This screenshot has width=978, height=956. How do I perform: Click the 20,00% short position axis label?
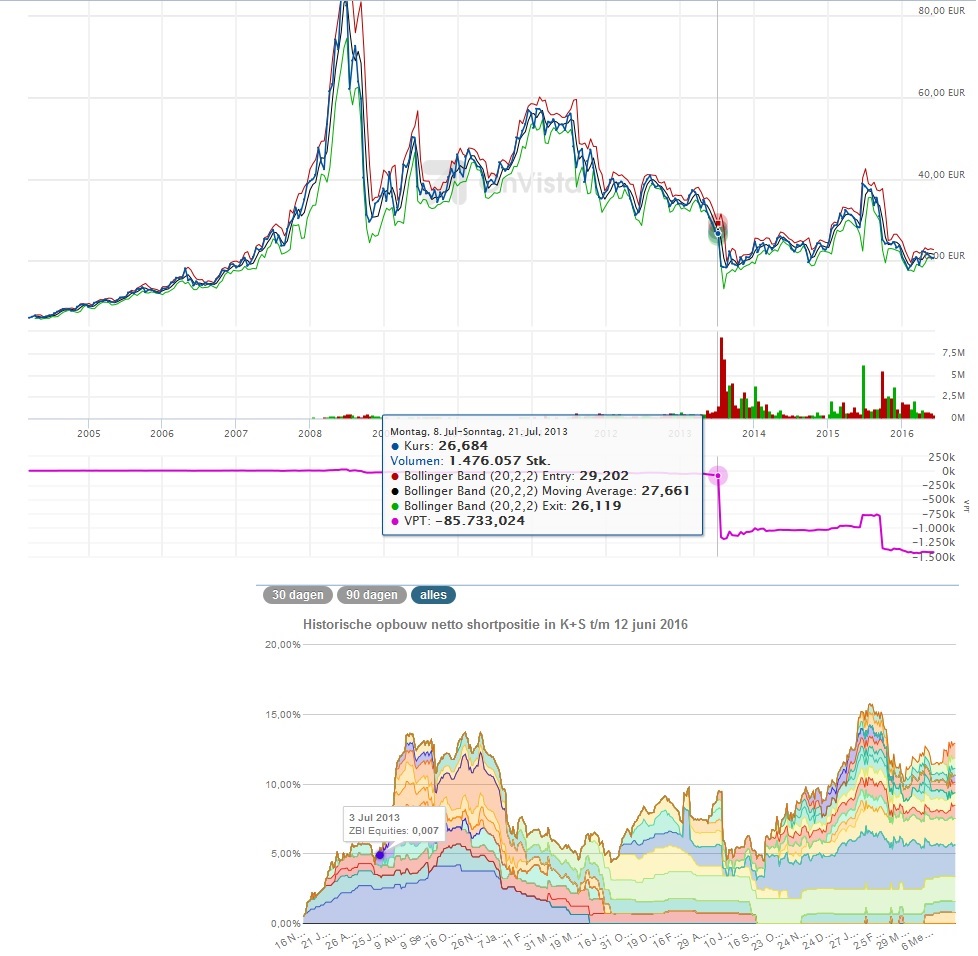[283, 645]
